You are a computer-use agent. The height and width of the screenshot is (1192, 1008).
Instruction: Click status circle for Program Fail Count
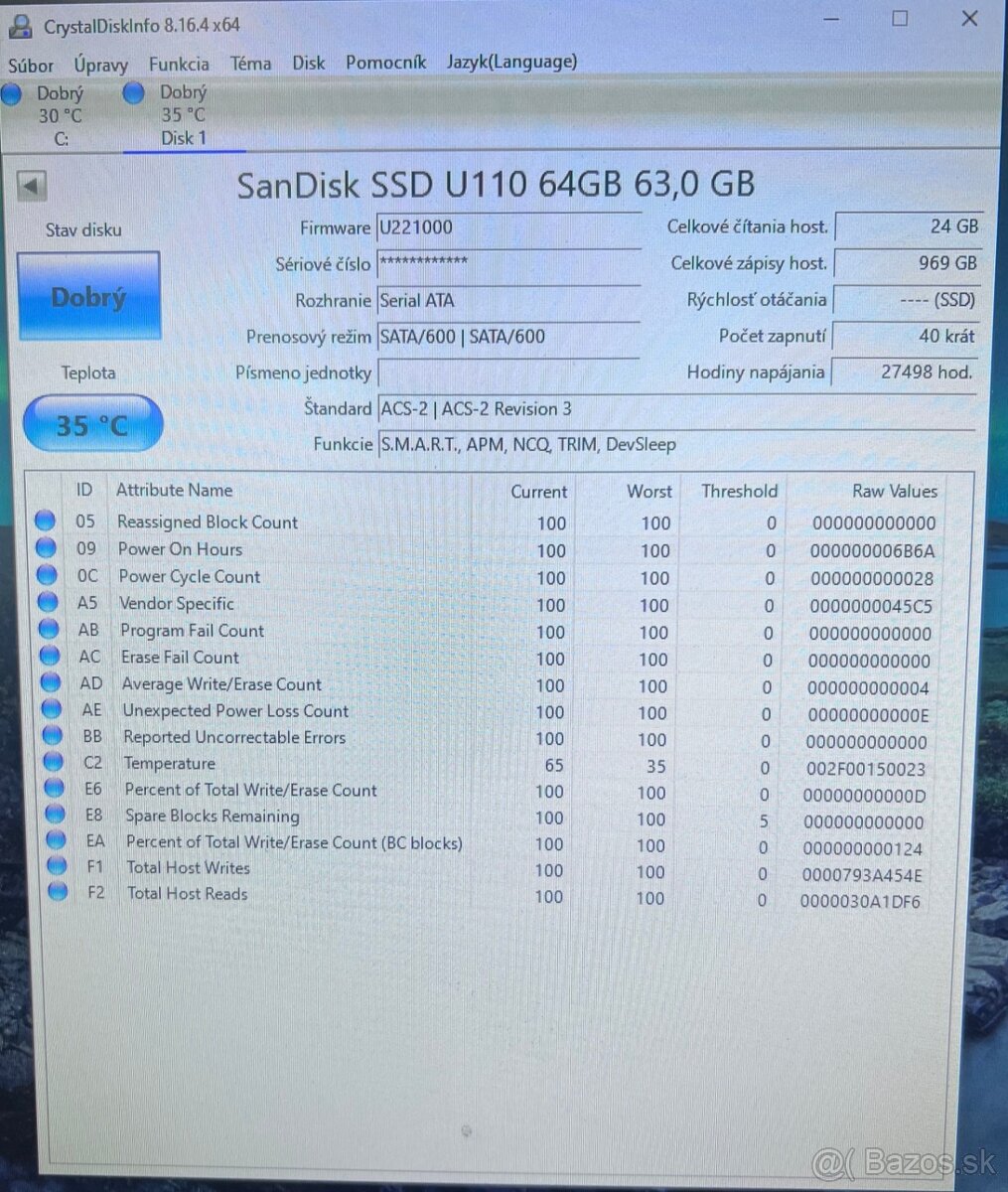click(x=49, y=628)
